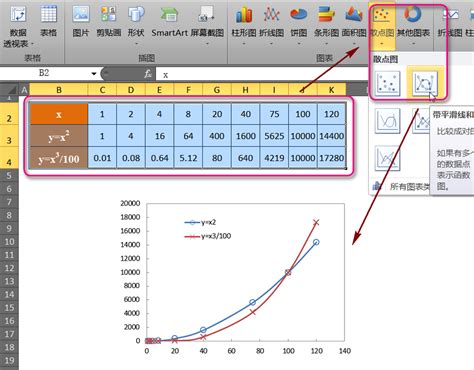Choose scatter with smooth lines and markers
Screen dimensions: 474x370
(425, 83)
